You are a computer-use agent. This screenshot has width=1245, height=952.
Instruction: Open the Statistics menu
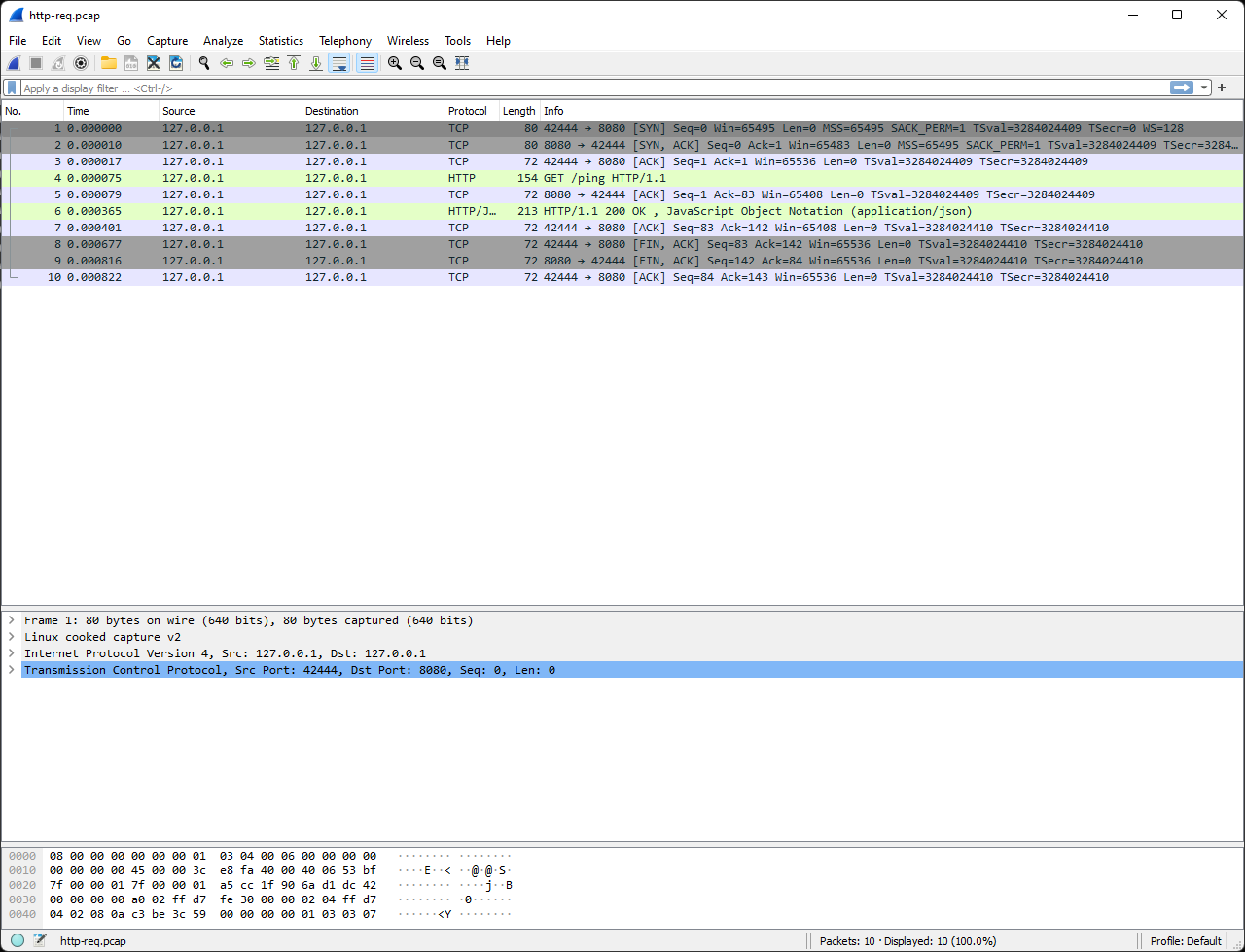pyautogui.click(x=281, y=41)
